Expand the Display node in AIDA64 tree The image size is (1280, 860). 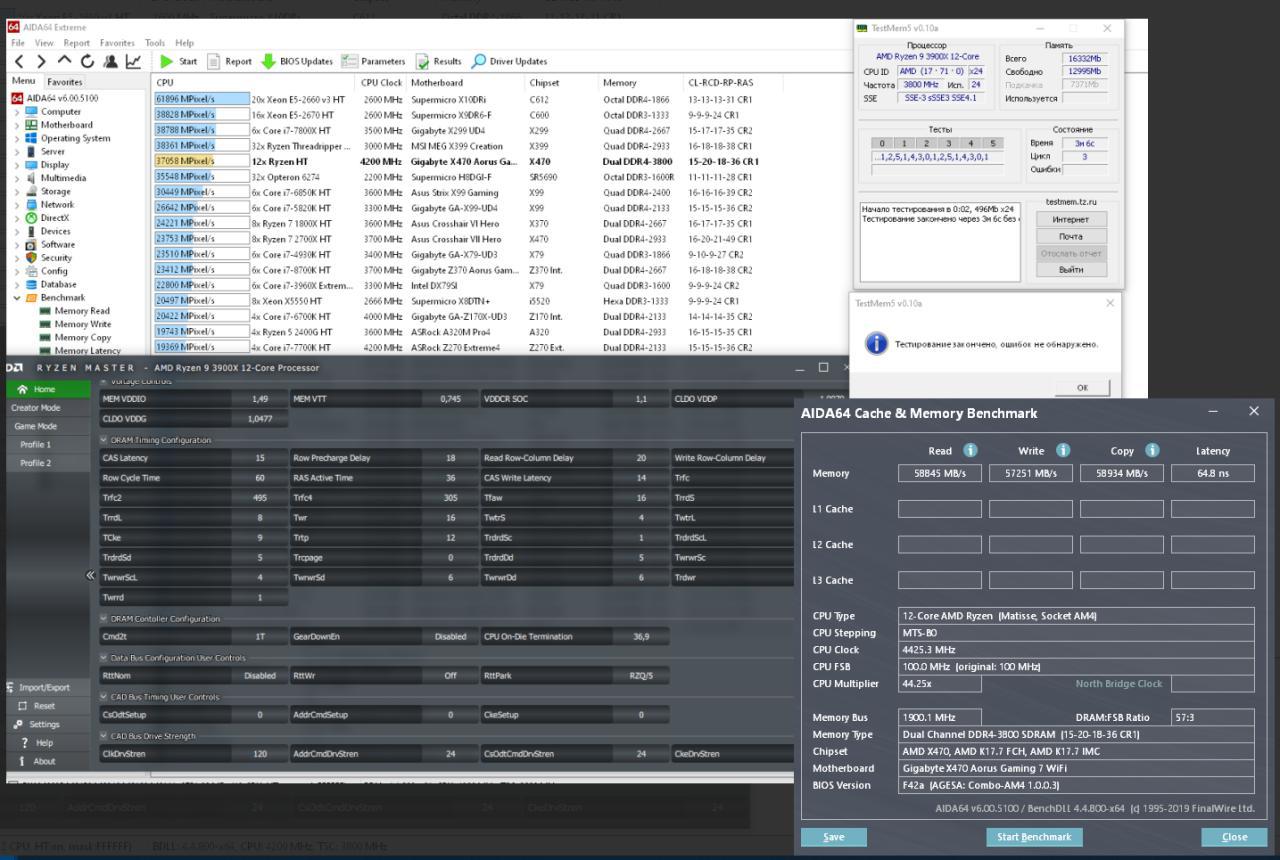point(16,165)
